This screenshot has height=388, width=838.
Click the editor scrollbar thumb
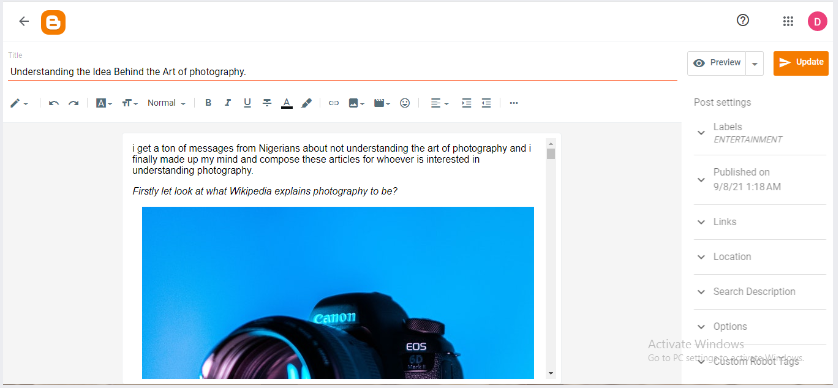click(551, 154)
